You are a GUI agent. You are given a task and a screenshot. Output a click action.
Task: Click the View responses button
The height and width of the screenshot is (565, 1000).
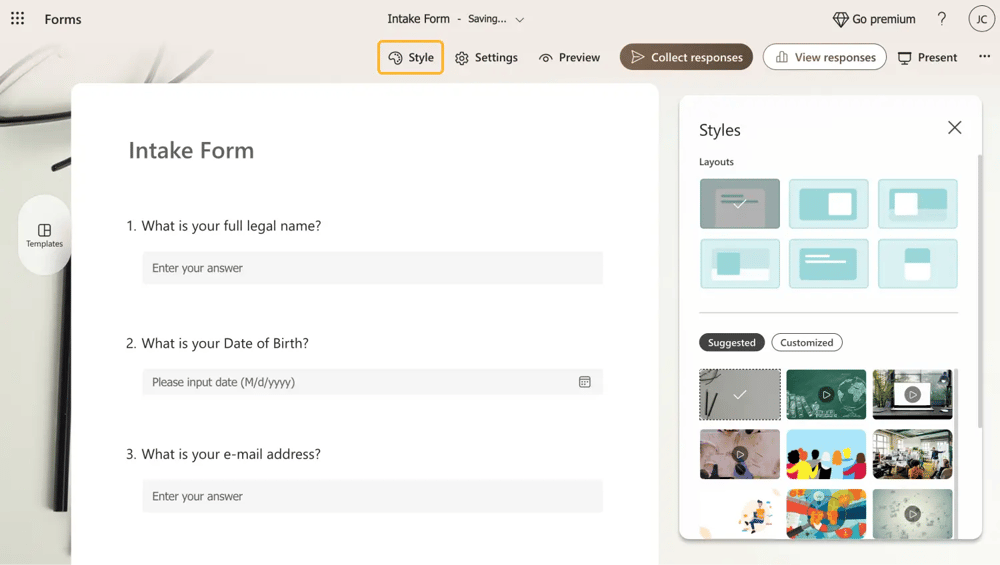[824, 57]
